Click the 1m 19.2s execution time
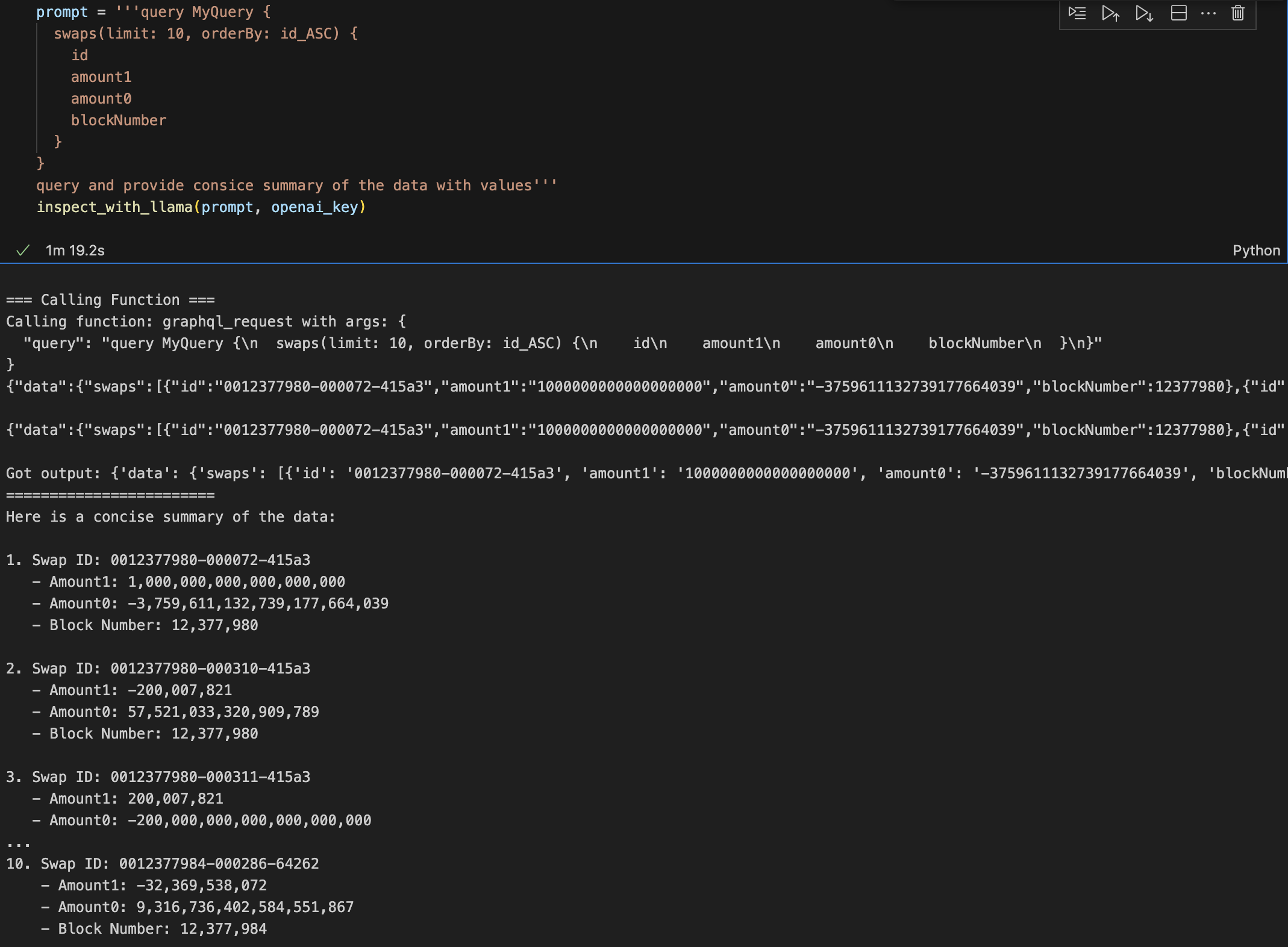The height and width of the screenshot is (947, 1288). (75, 251)
